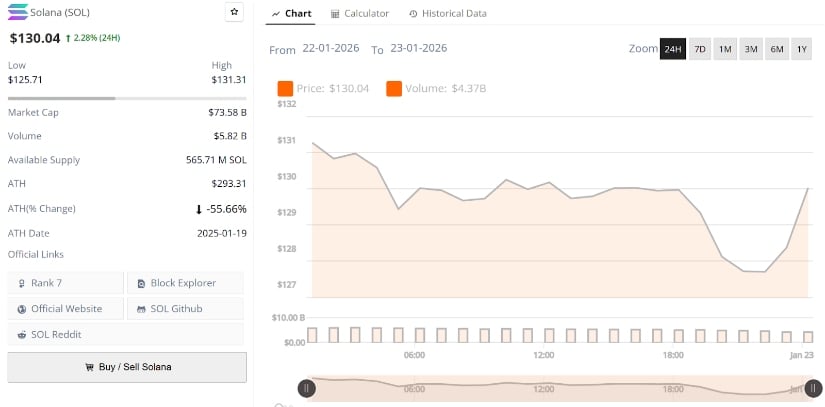Choose the 3M zoom option
The image size is (825, 407).
pyautogui.click(x=751, y=49)
